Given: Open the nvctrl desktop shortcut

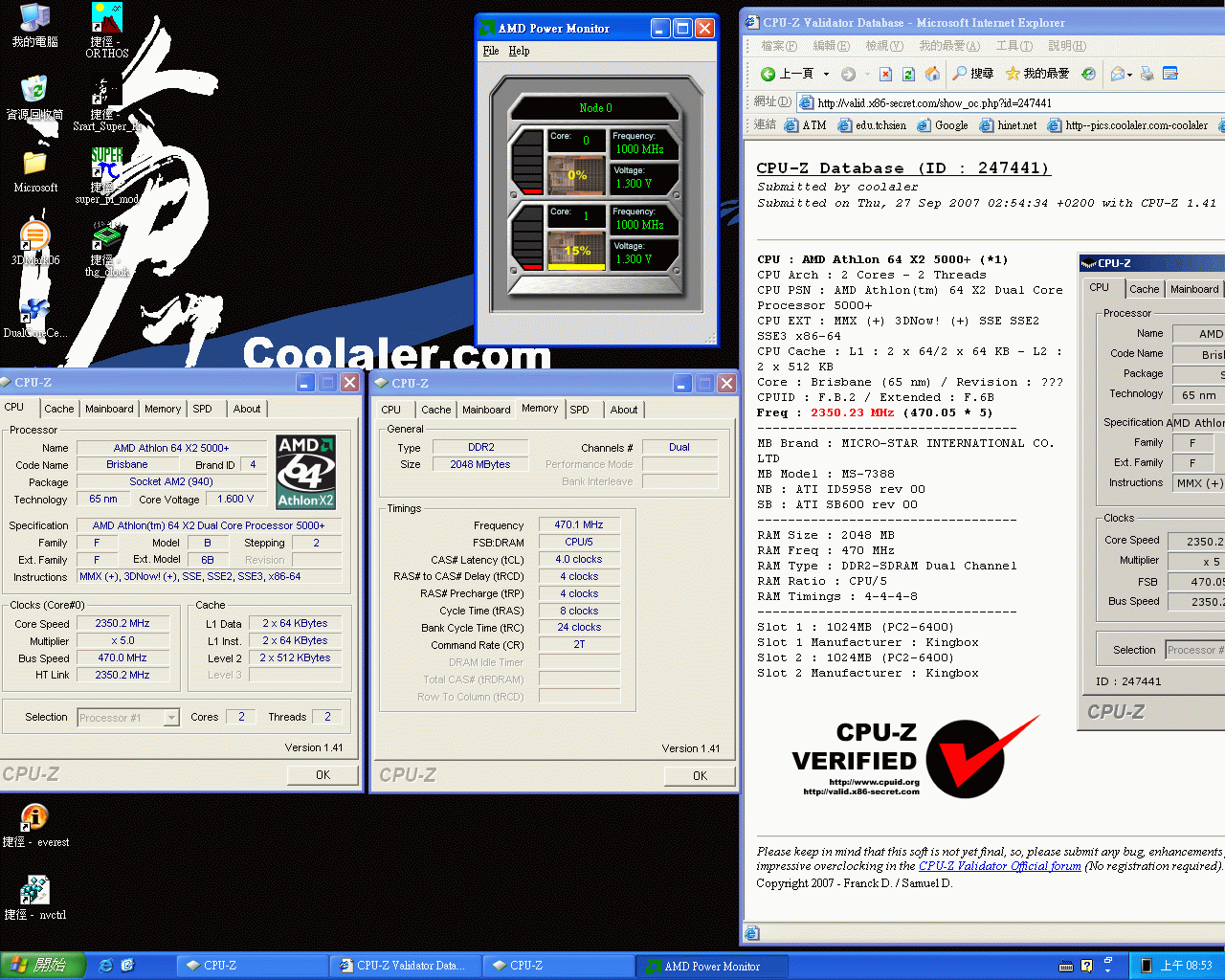Looking at the screenshot, I should coord(35,898).
